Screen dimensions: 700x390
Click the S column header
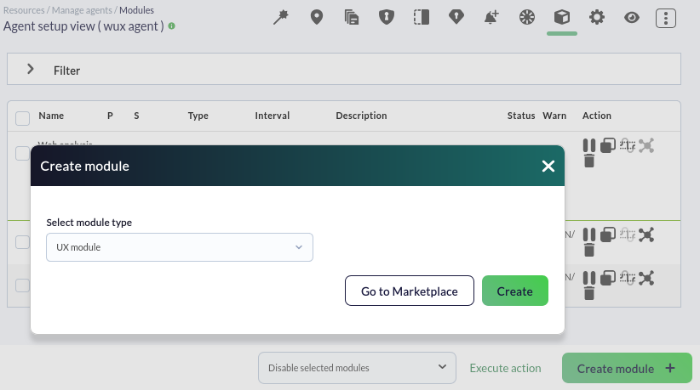136,116
